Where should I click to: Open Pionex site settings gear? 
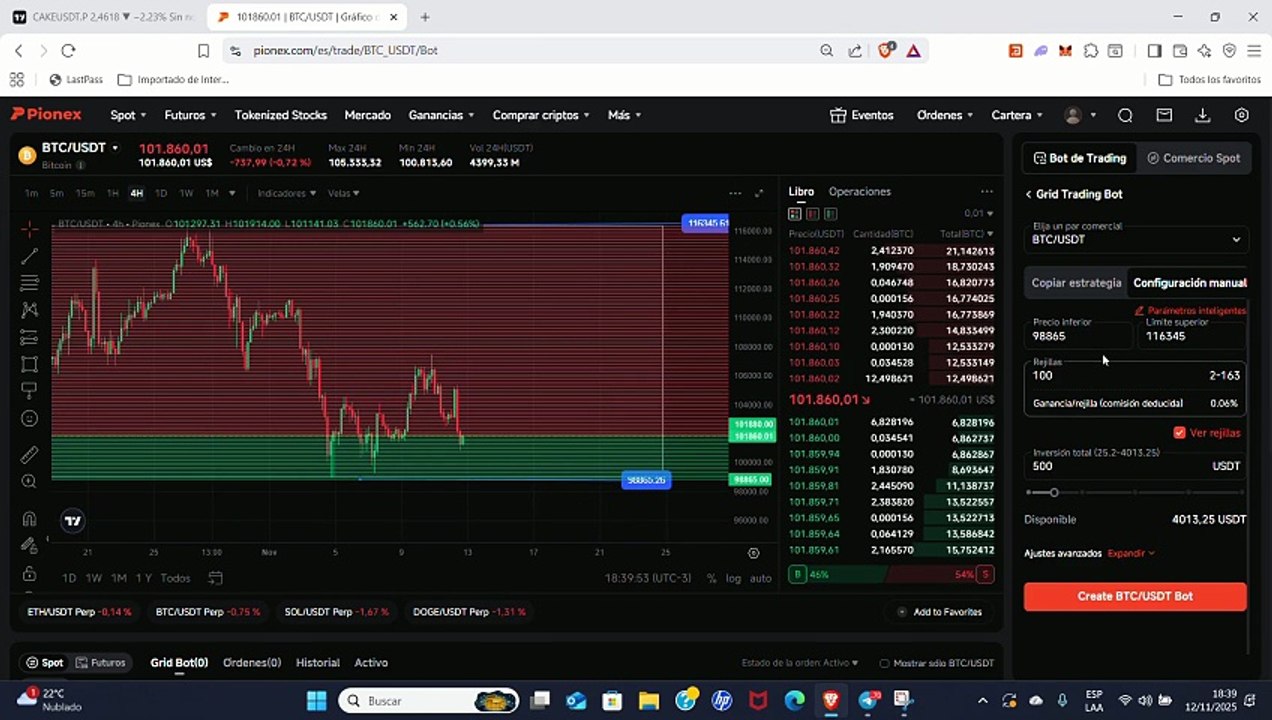point(1242,115)
